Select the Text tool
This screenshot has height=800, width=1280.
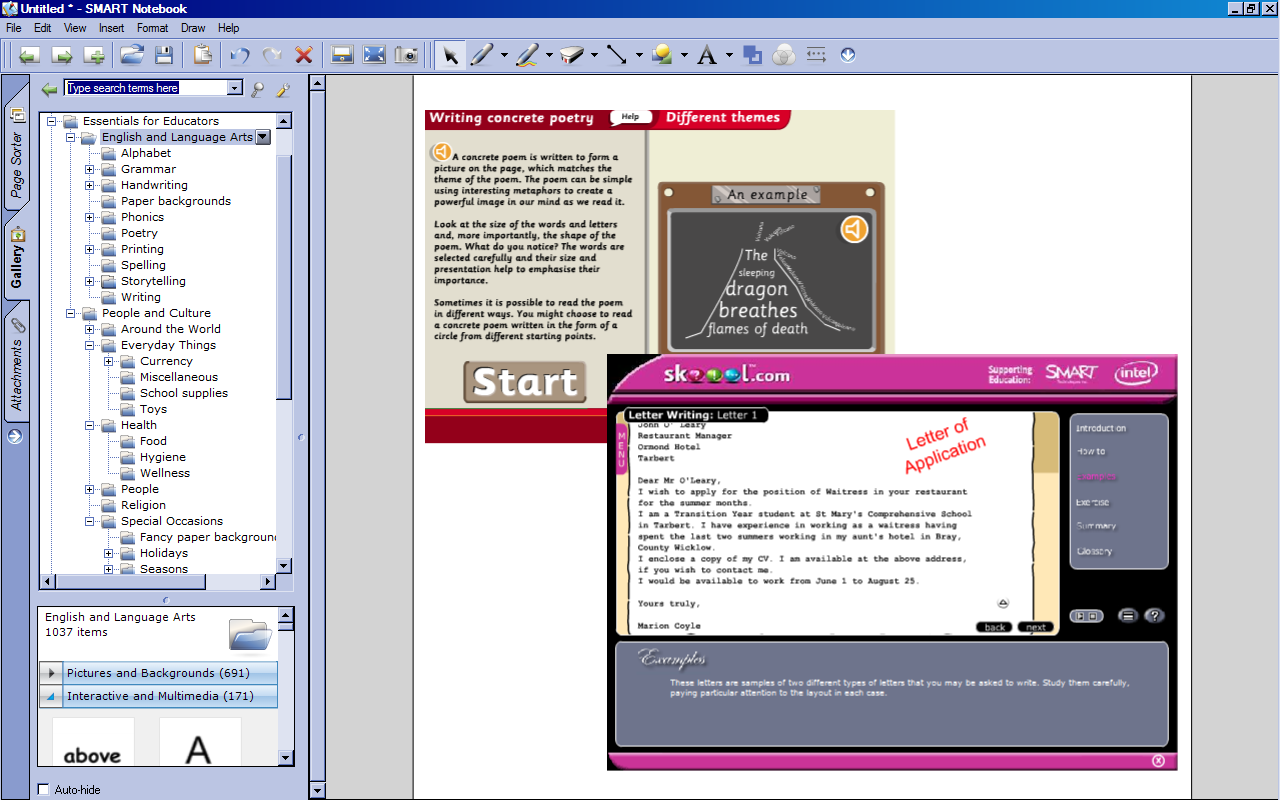point(707,55)
